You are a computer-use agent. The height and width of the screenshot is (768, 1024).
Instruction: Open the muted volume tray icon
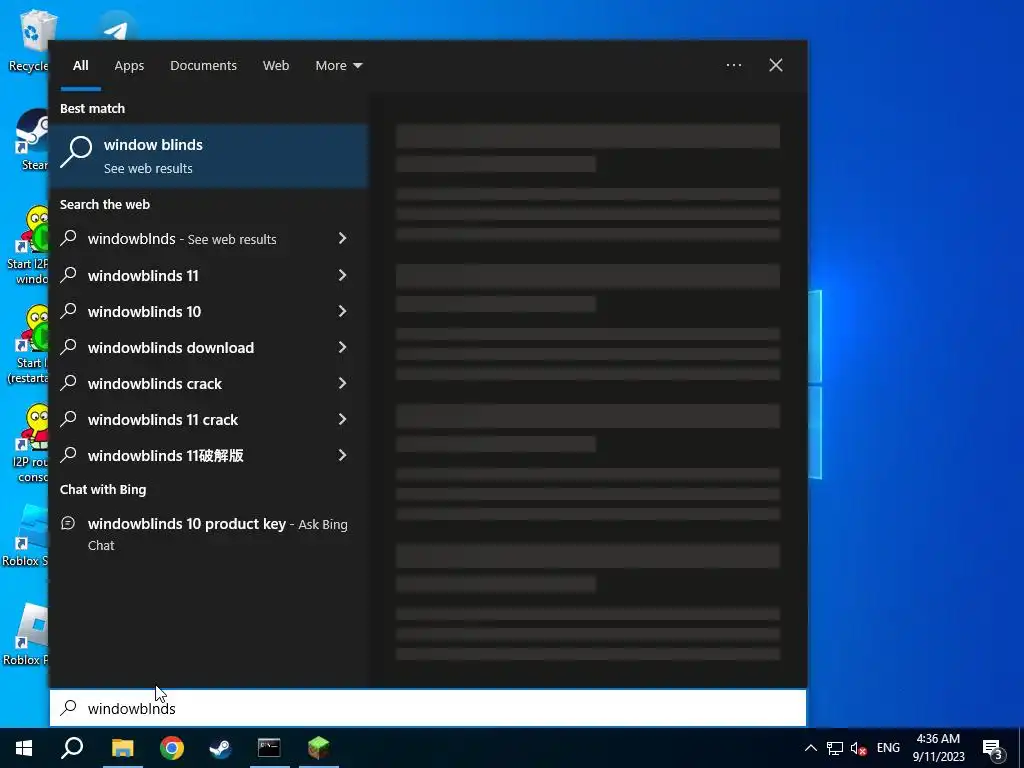click(859, 748)
